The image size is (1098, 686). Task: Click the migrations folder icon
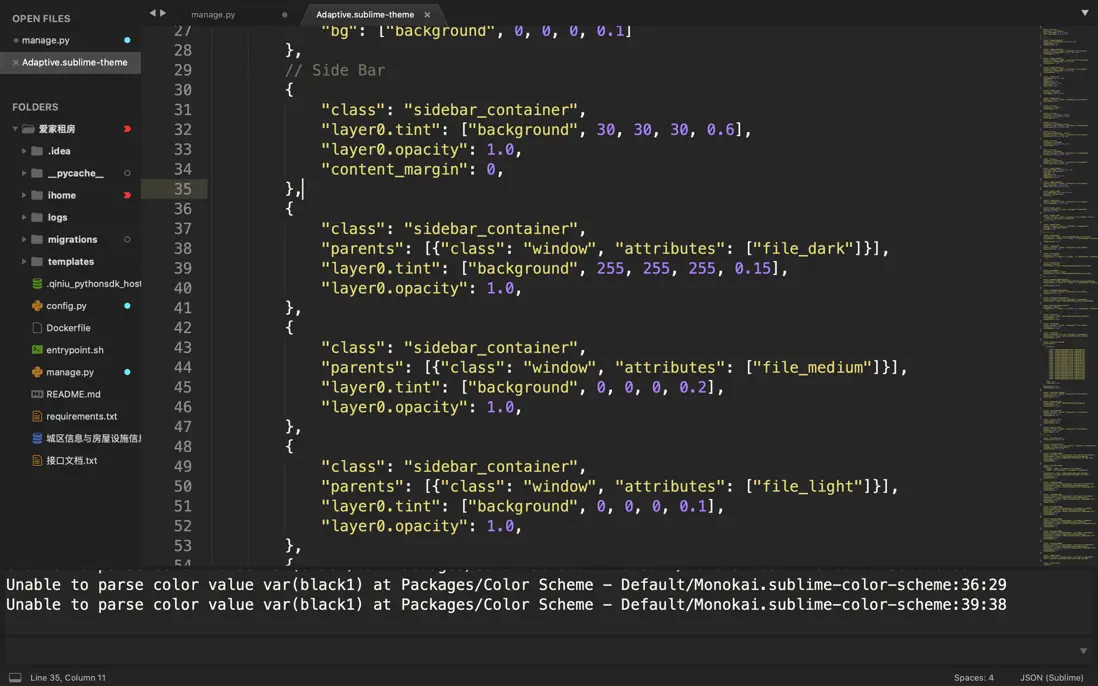[x=37, y=239]
